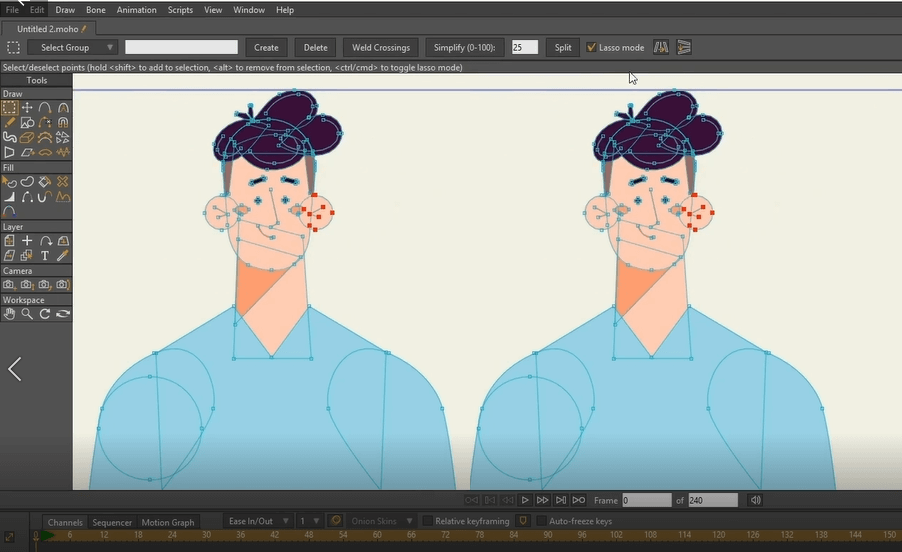Select the Paint Bucket fill tool

45,182
